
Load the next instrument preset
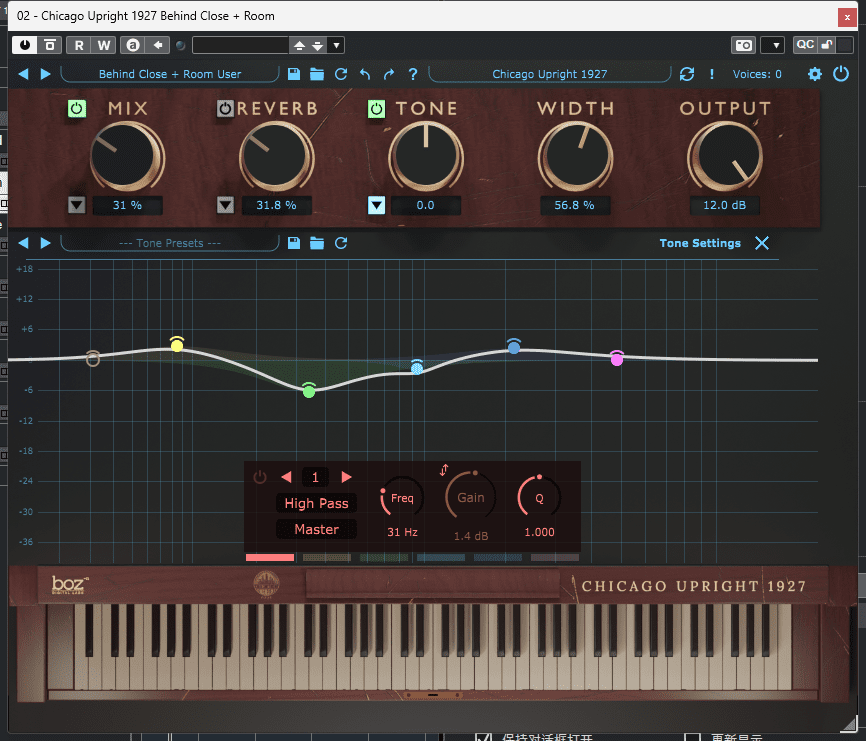45,74
